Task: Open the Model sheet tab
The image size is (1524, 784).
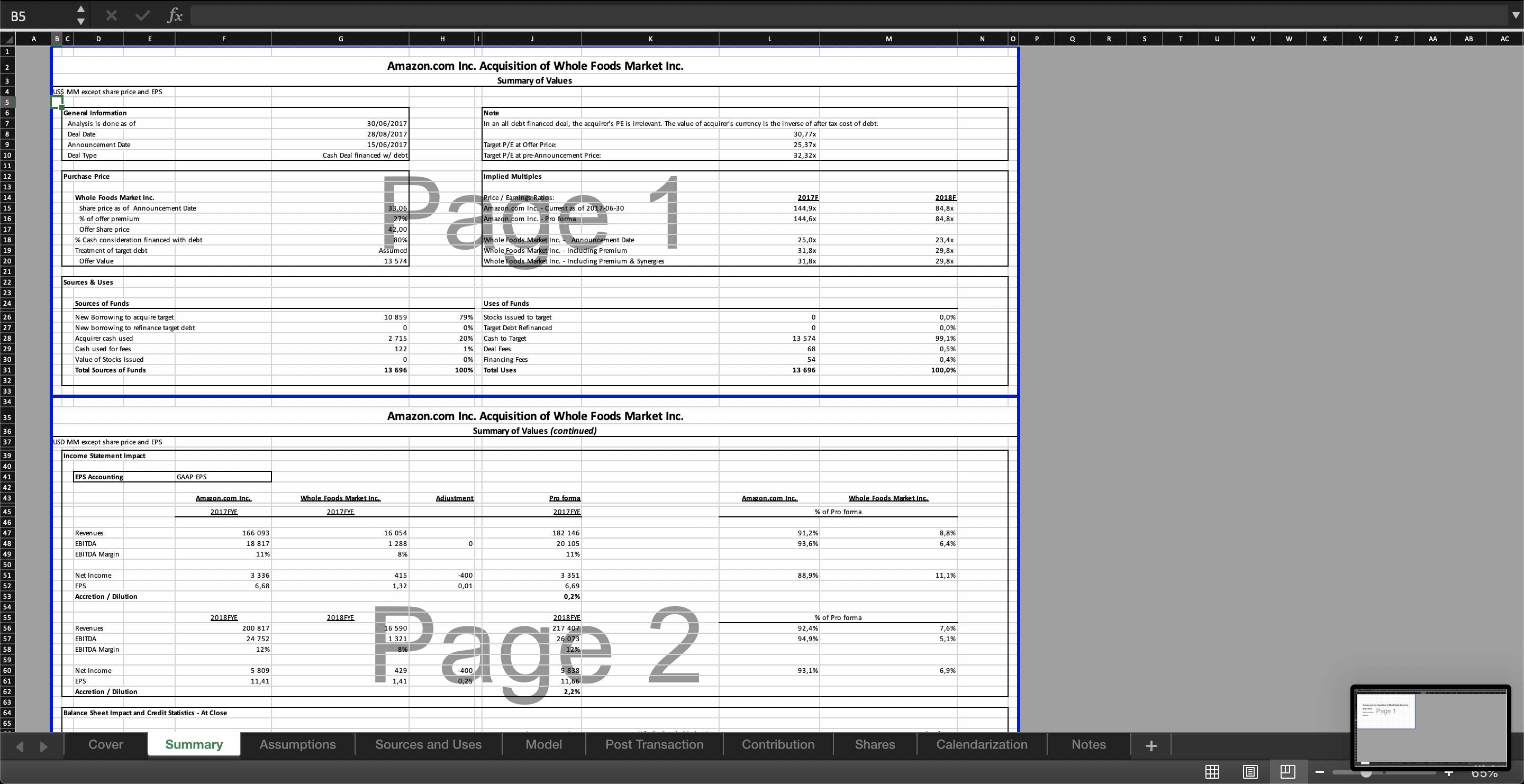Action: 543,744
